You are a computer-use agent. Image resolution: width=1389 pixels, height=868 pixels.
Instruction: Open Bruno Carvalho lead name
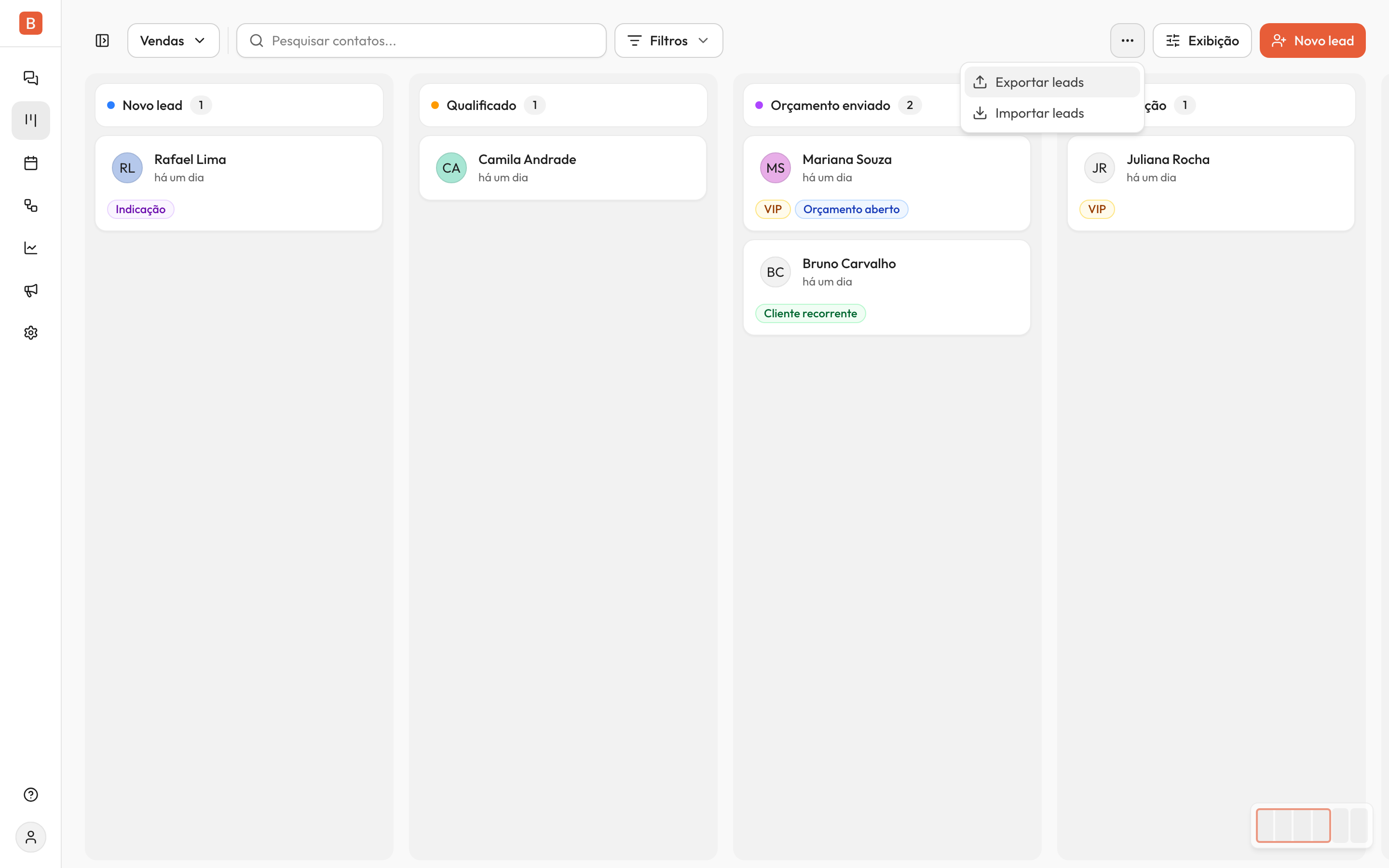click(849, 263)
